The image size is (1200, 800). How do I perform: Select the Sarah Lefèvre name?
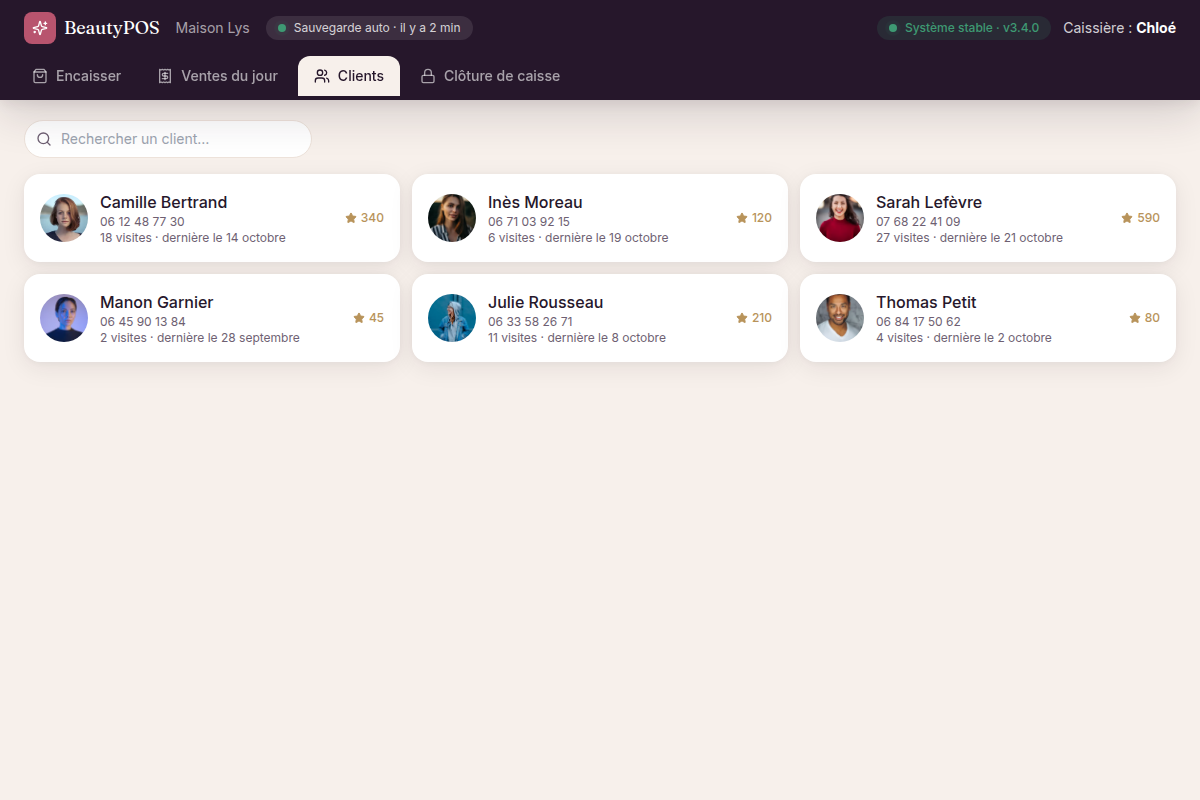point(929,202)
